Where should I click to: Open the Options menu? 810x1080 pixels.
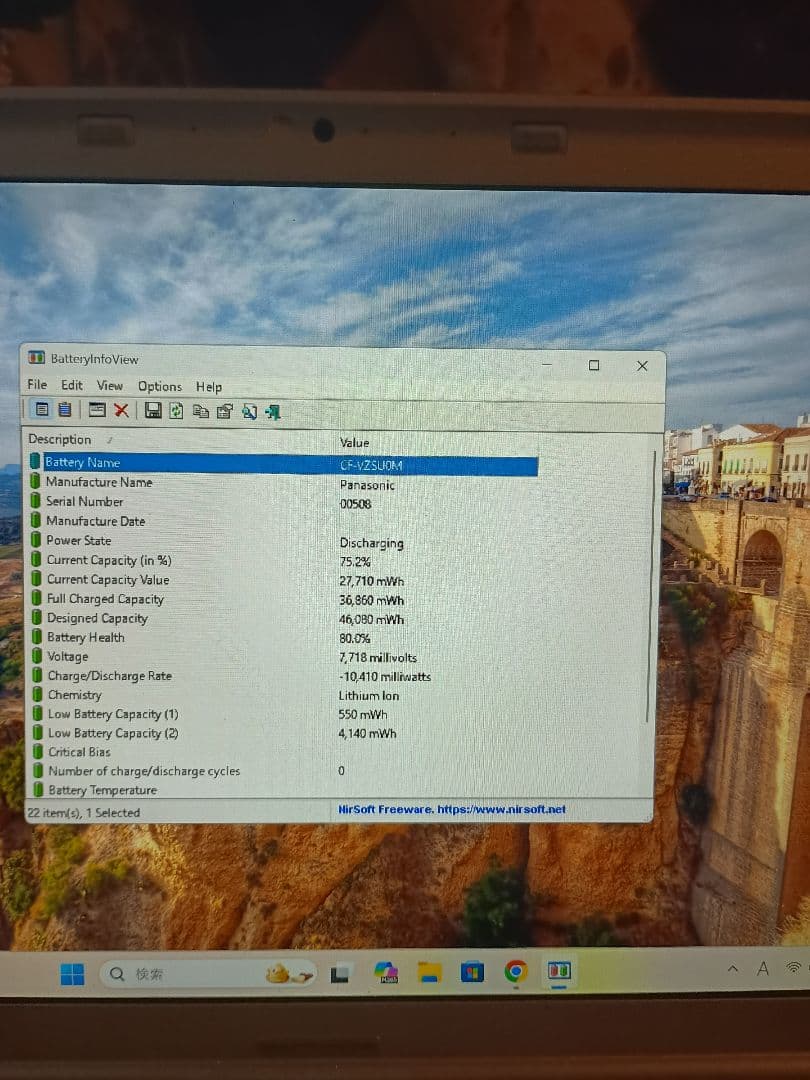coord(158,386)
